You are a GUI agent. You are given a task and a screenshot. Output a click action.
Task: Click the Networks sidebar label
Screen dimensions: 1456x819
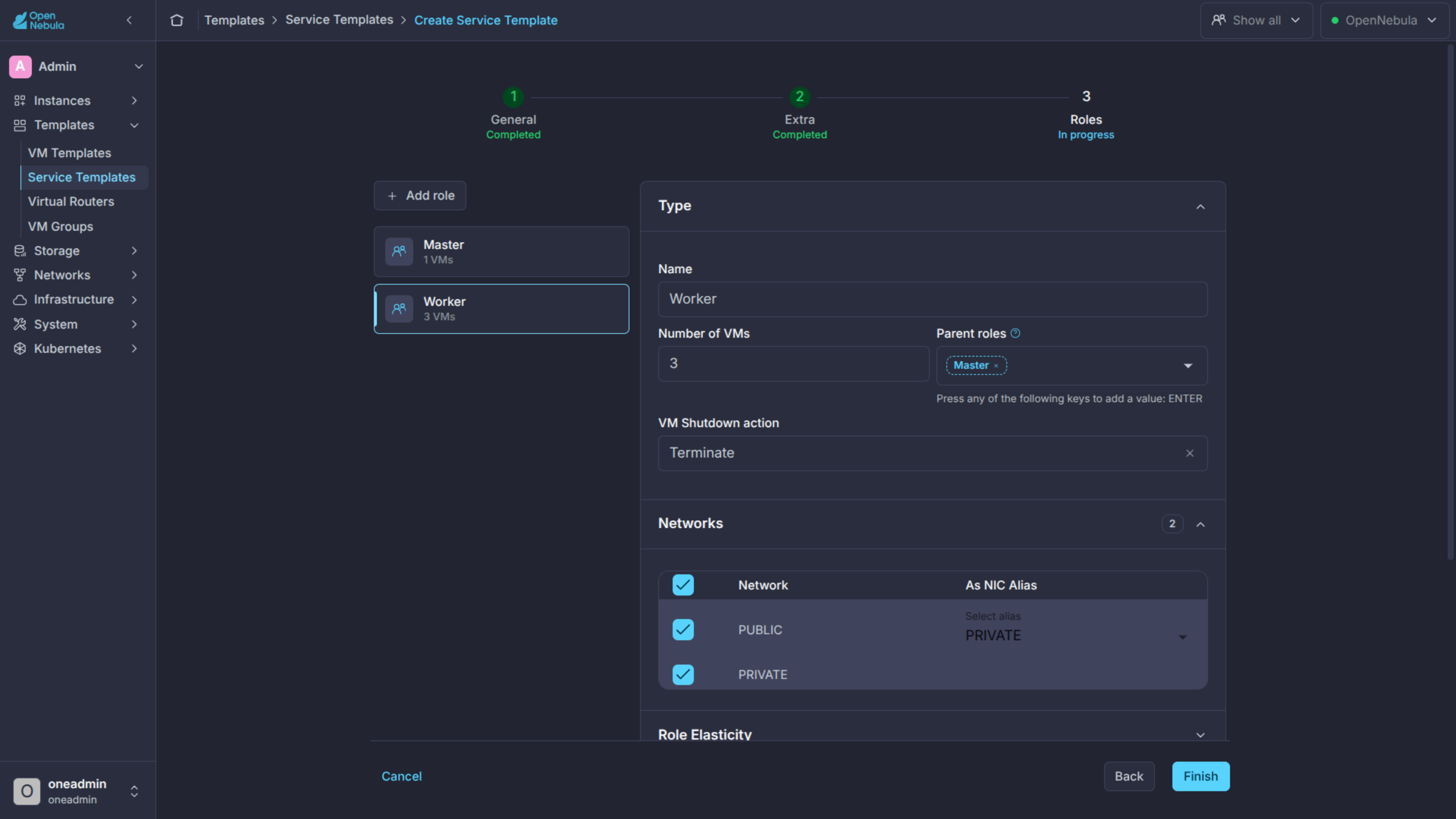[62, 275]
